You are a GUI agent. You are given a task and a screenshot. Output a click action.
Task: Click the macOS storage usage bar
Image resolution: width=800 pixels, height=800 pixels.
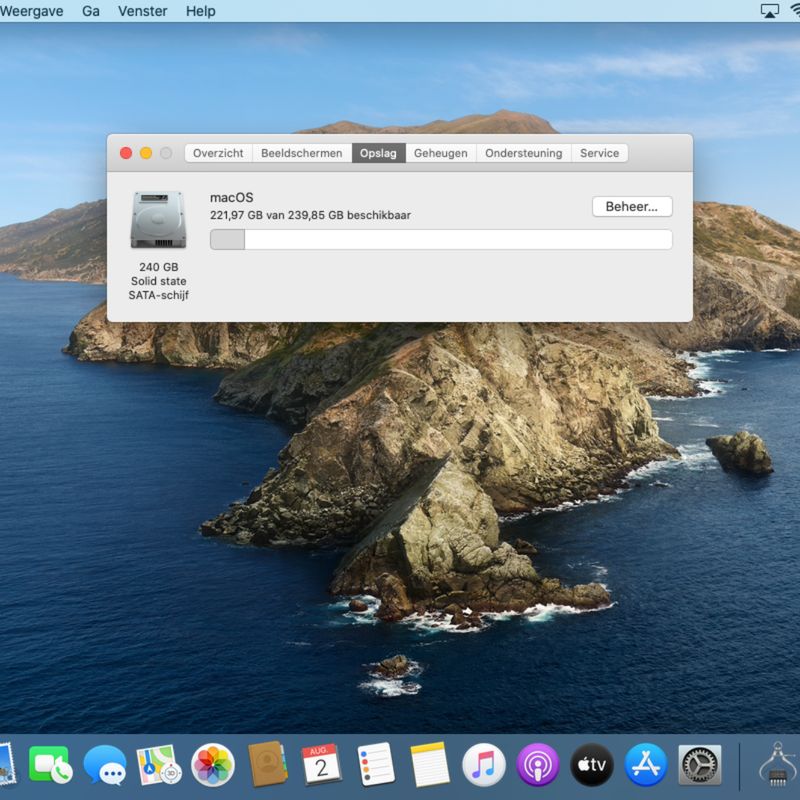tap(441, 240)
